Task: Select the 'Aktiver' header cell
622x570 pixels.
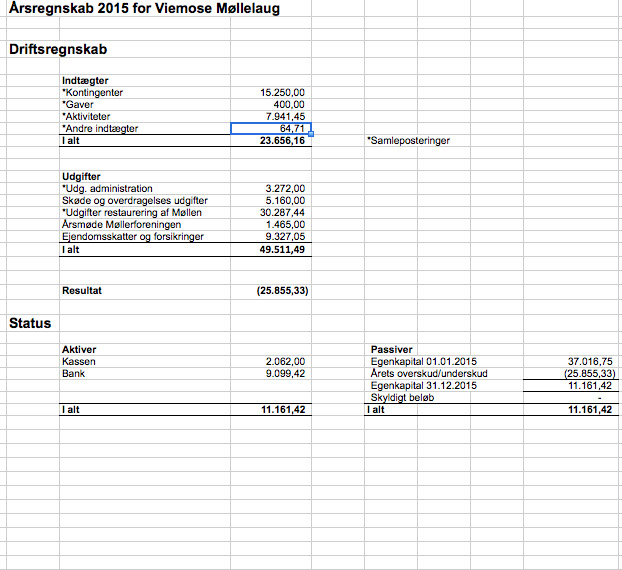Action: click(x=79, y=349)
